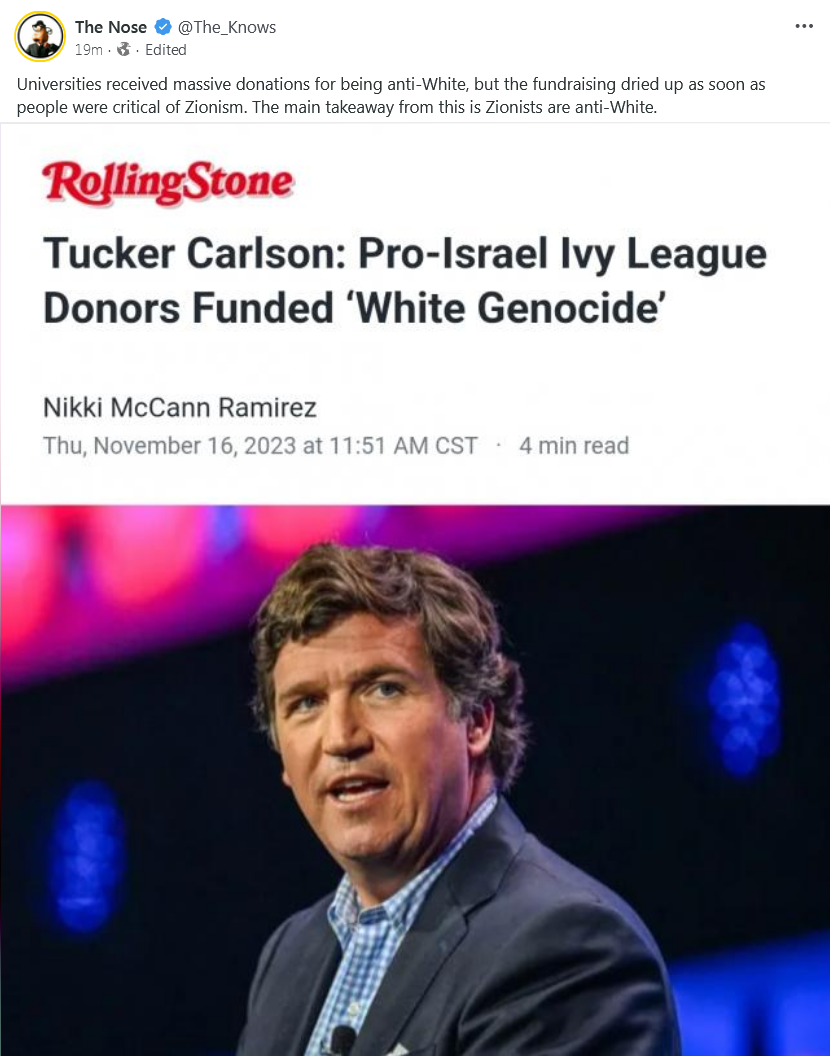
Task: Click the blue light on photo's left side
Action: (x=86, y=856)
